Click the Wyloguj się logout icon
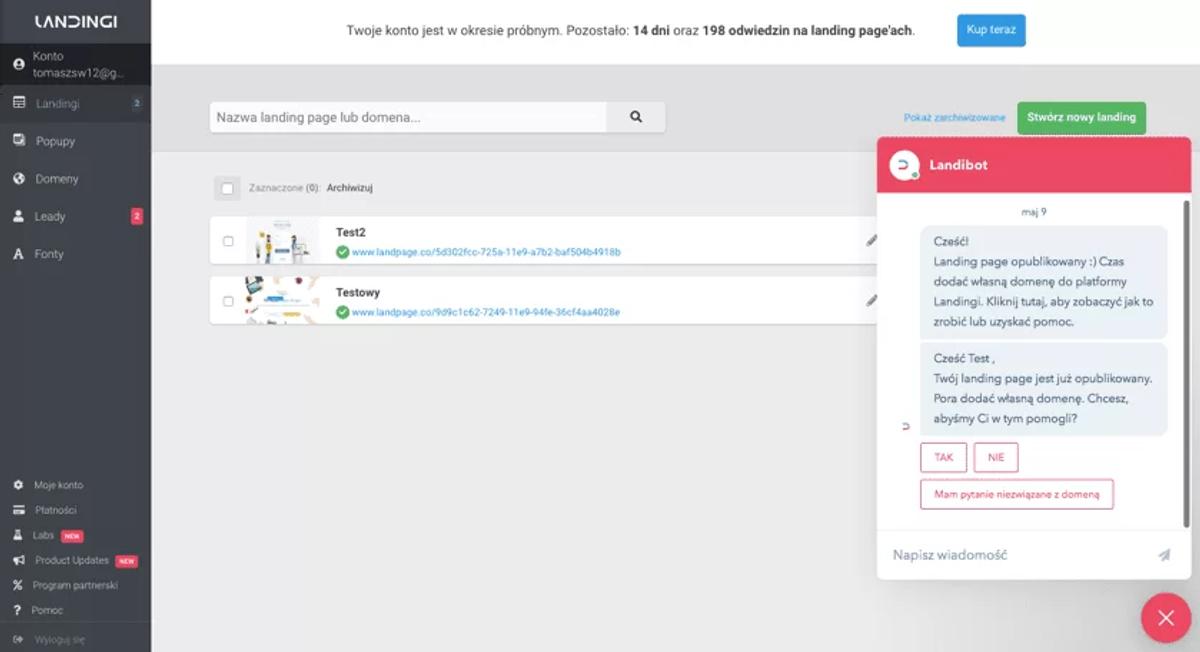Image resolution: width=1200 pixels, height=652 pixels. pos(18,638)
